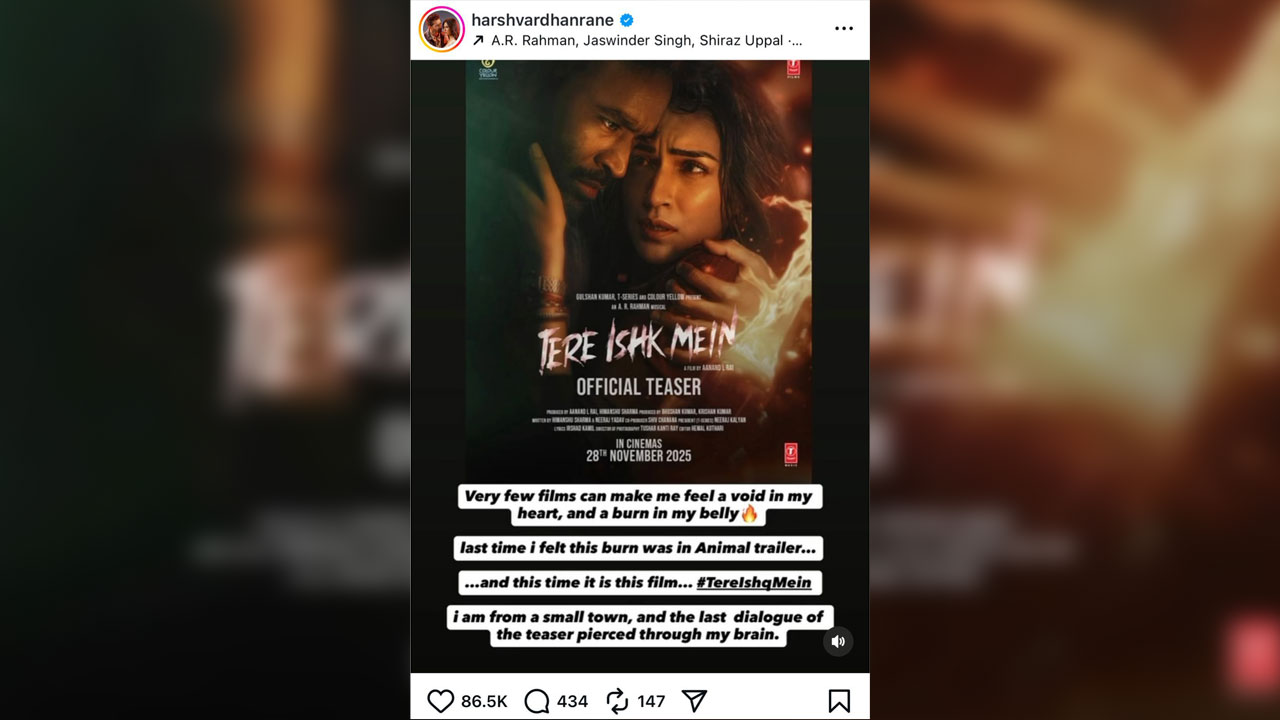
Task: Repost using the arrows icon
Action: point(617,701)
